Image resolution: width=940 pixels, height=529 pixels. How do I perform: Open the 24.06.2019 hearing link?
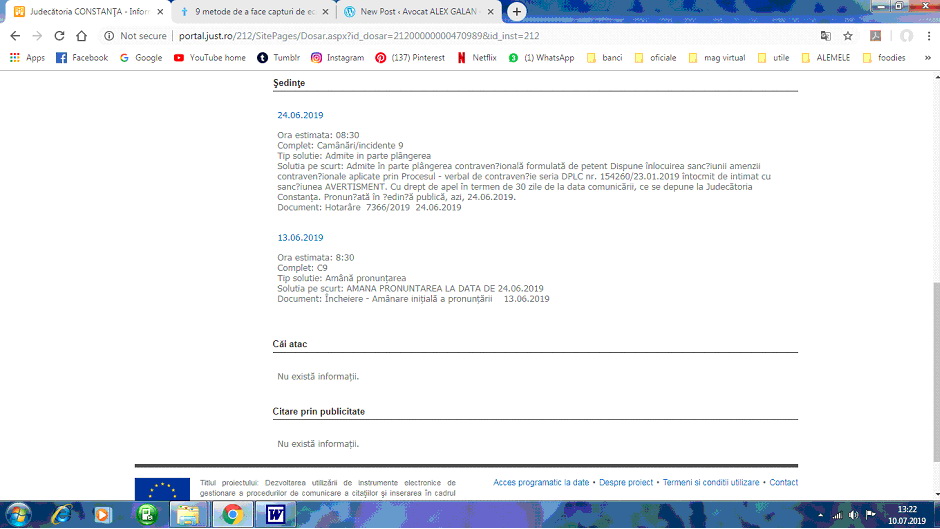click(300, 115)
